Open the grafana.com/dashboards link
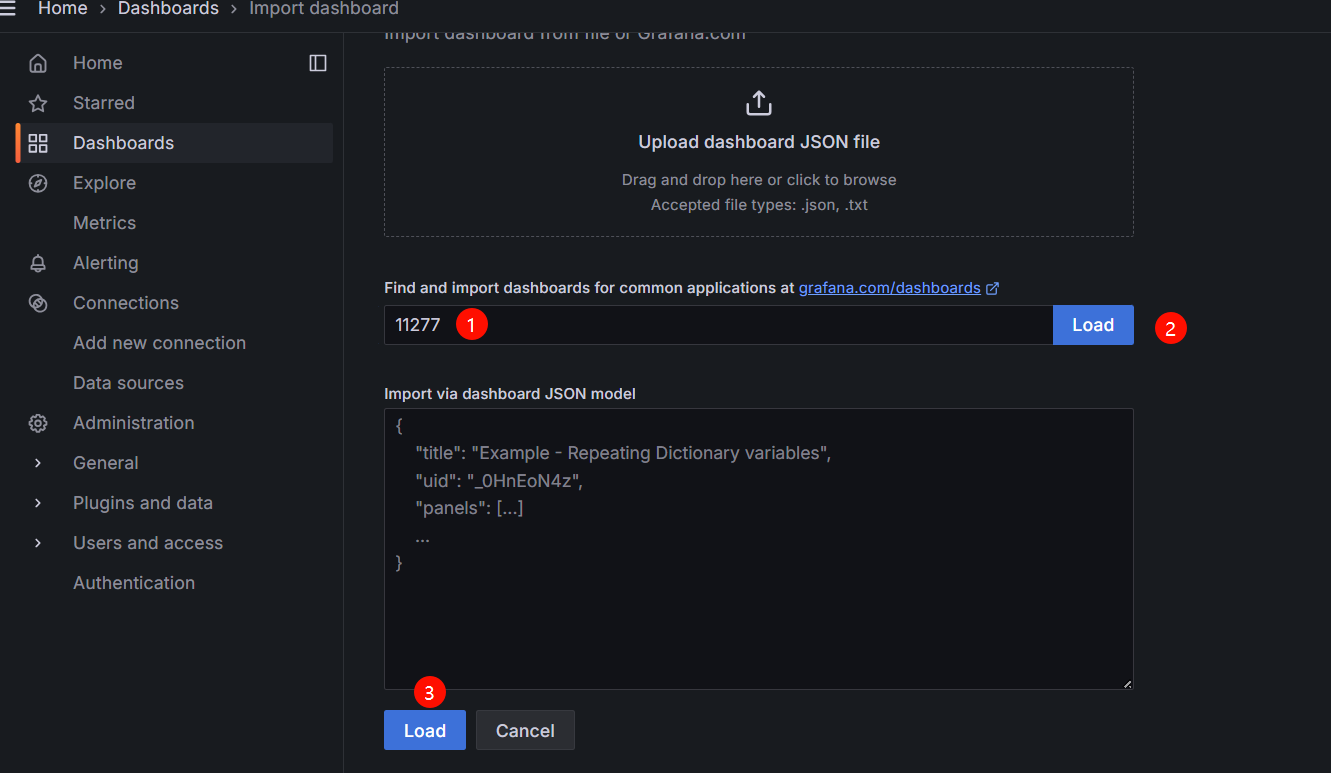Image resolution: width=1331 pixels, height=773 pixels. (889, 288)
